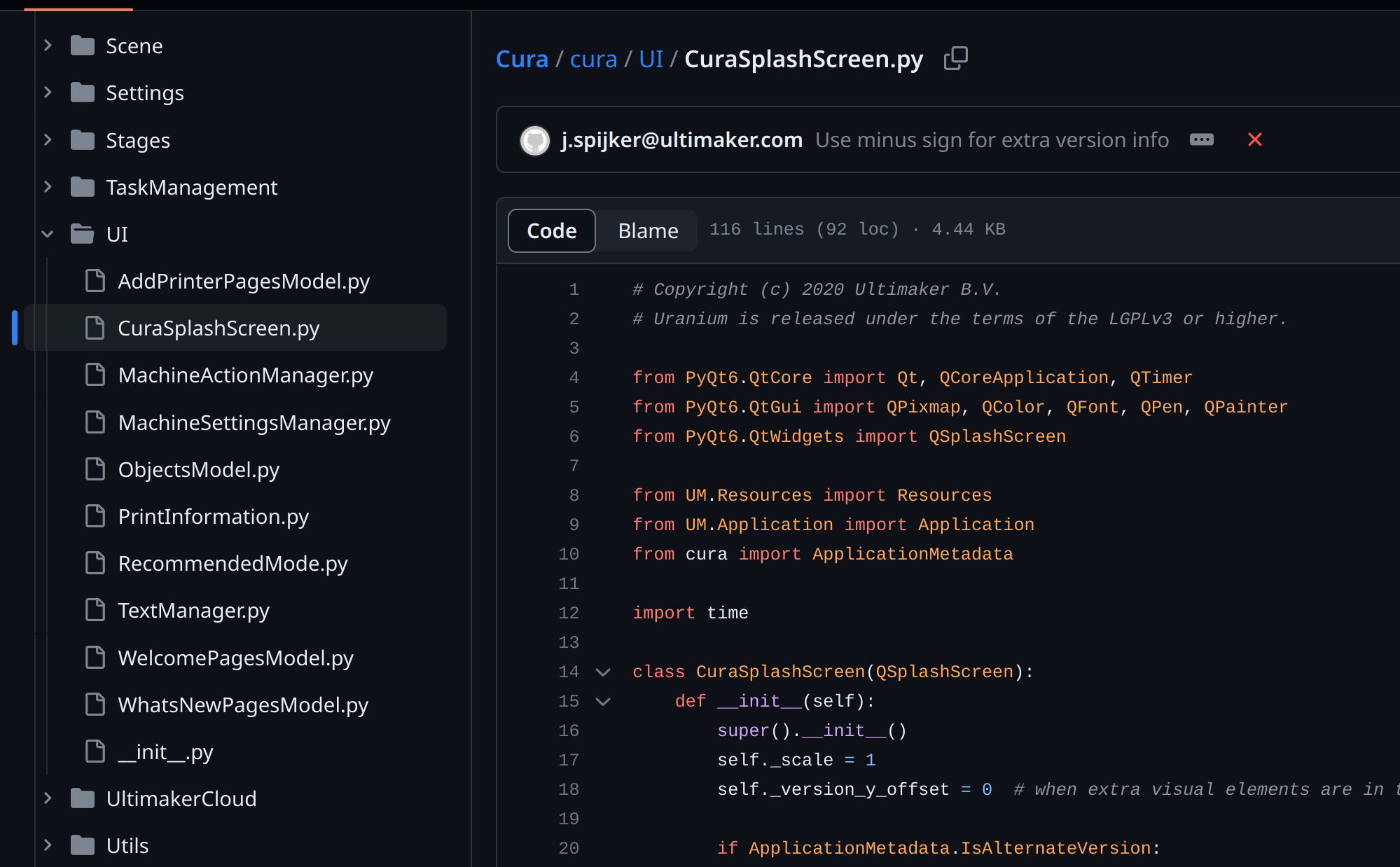Click file icon beside MachineActionManager.py
1400x867 pixels.
(95, 375)
